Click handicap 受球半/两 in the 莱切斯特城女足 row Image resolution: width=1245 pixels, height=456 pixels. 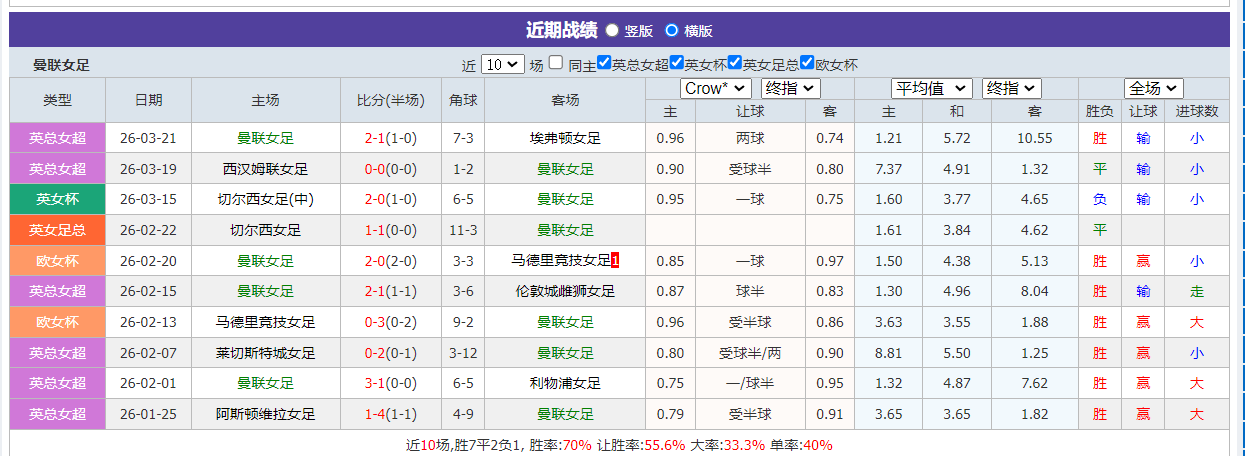(x=750, y=353)
